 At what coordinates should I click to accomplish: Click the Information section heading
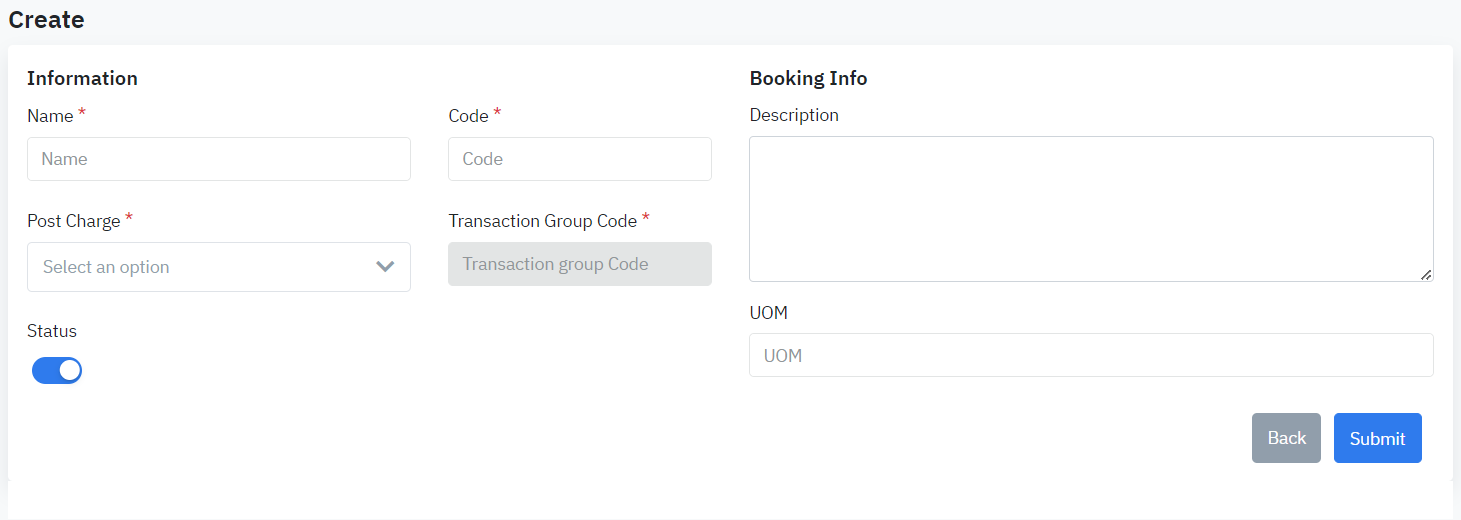82,78
